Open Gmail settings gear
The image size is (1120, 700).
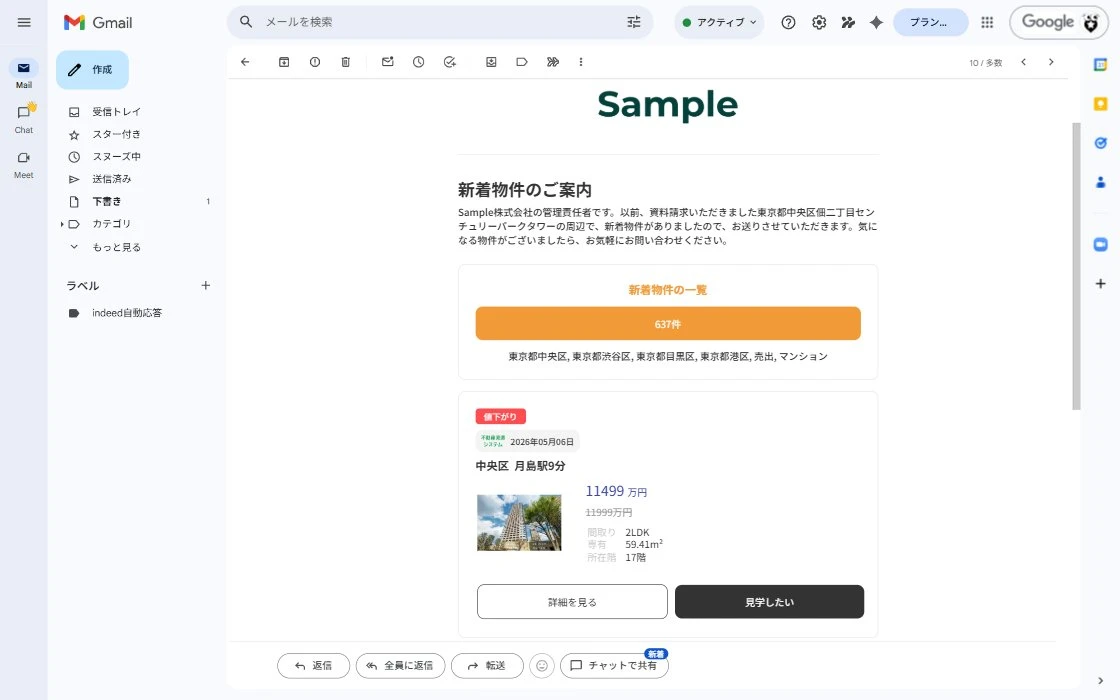pyautogui.click(x=819, y=22)
